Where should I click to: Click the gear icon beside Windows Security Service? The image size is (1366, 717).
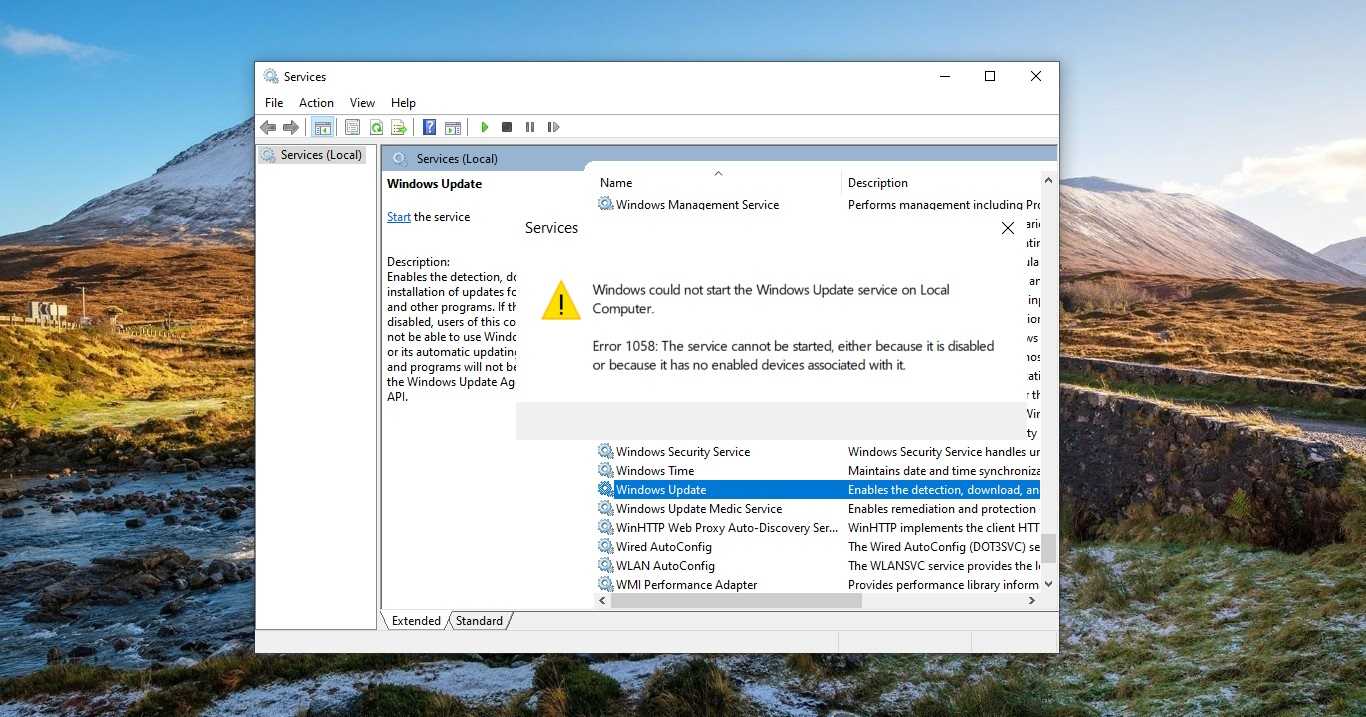[x=605, y=452]
